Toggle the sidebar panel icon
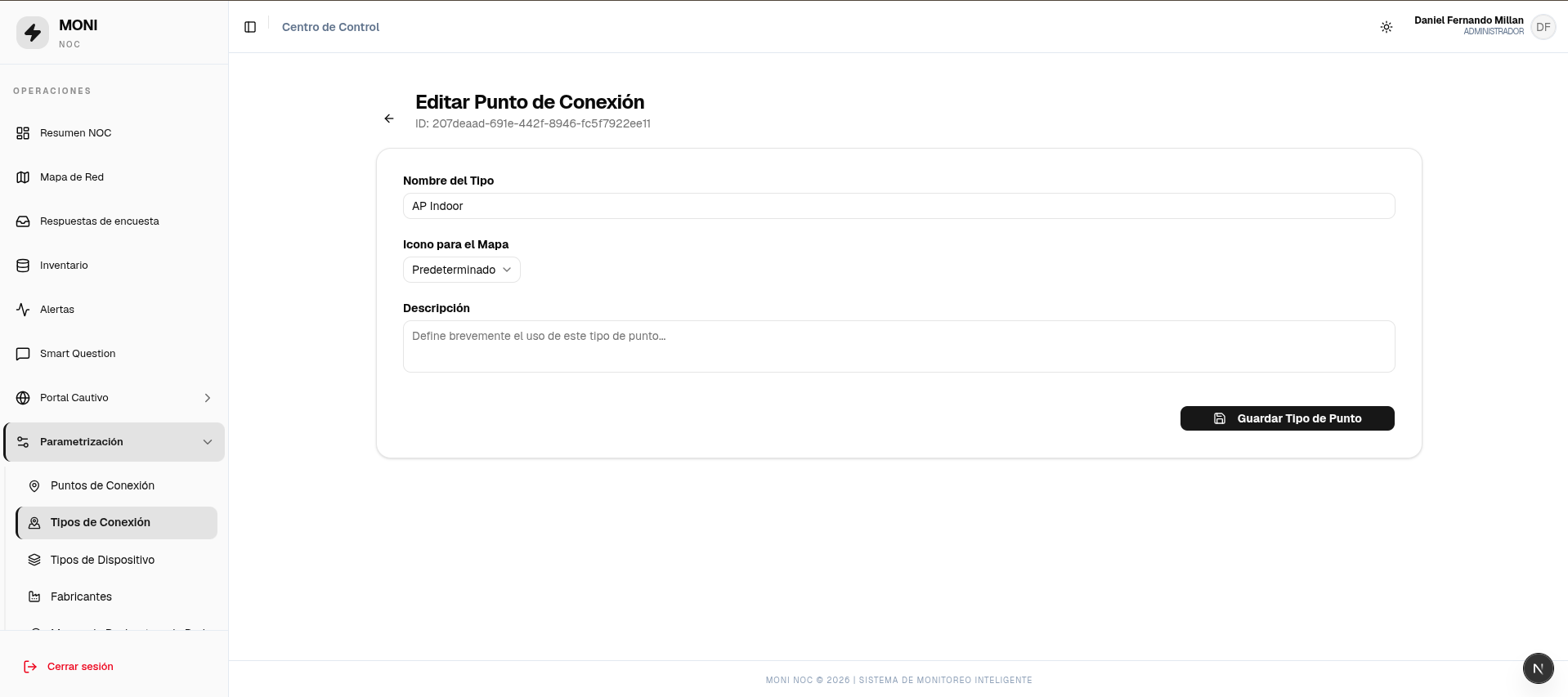This screenshot has height=697, width=1568. pos(250,27)
